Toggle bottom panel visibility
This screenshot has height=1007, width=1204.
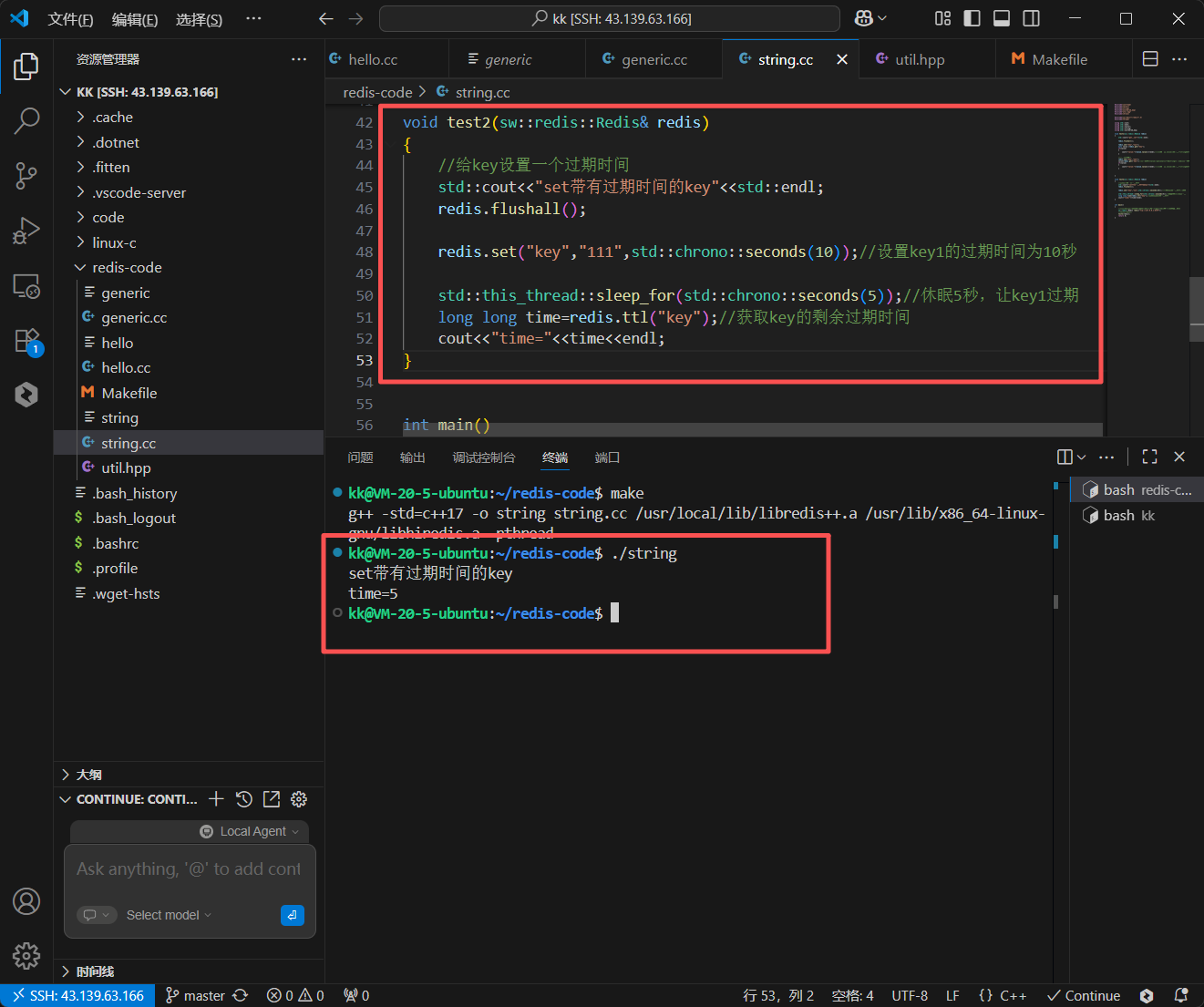(1002, 18)
